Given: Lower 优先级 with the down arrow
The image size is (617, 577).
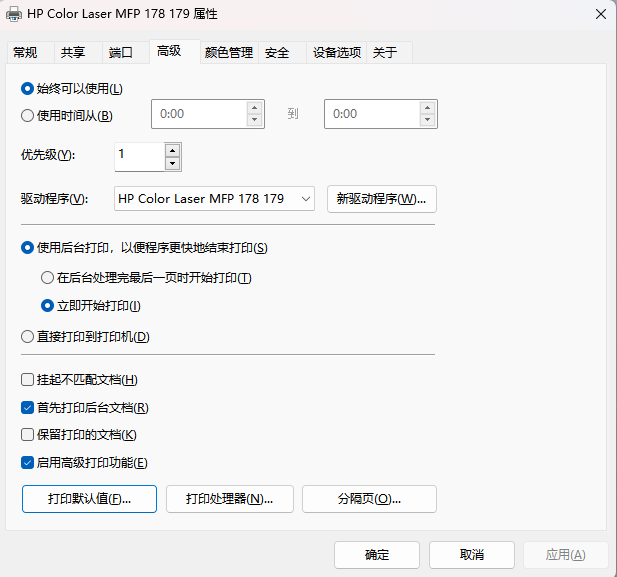Looking at the screenshot, I should coord(173,163).
